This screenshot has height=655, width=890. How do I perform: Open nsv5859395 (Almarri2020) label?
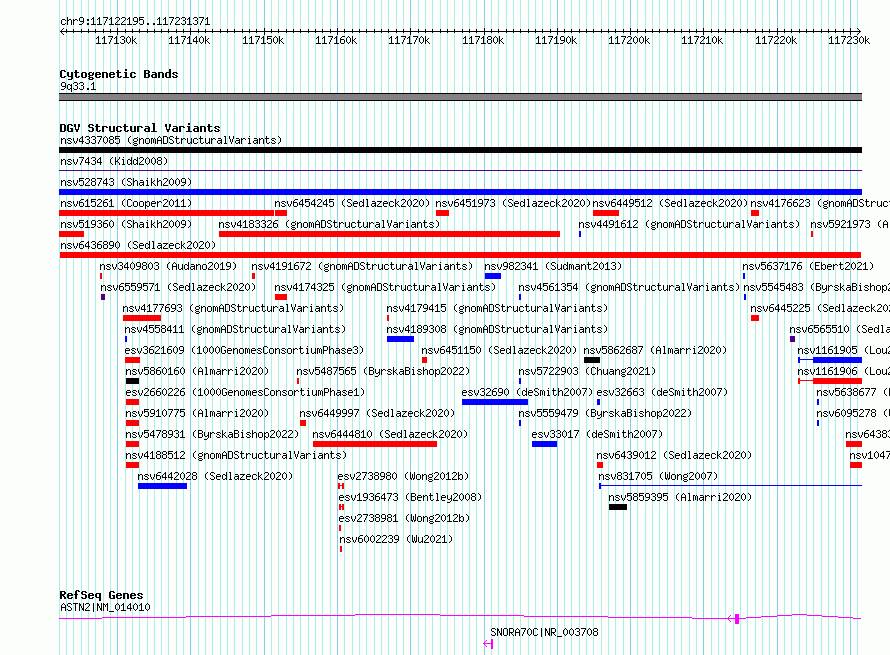pyautogui.click(x=680, y=497)
